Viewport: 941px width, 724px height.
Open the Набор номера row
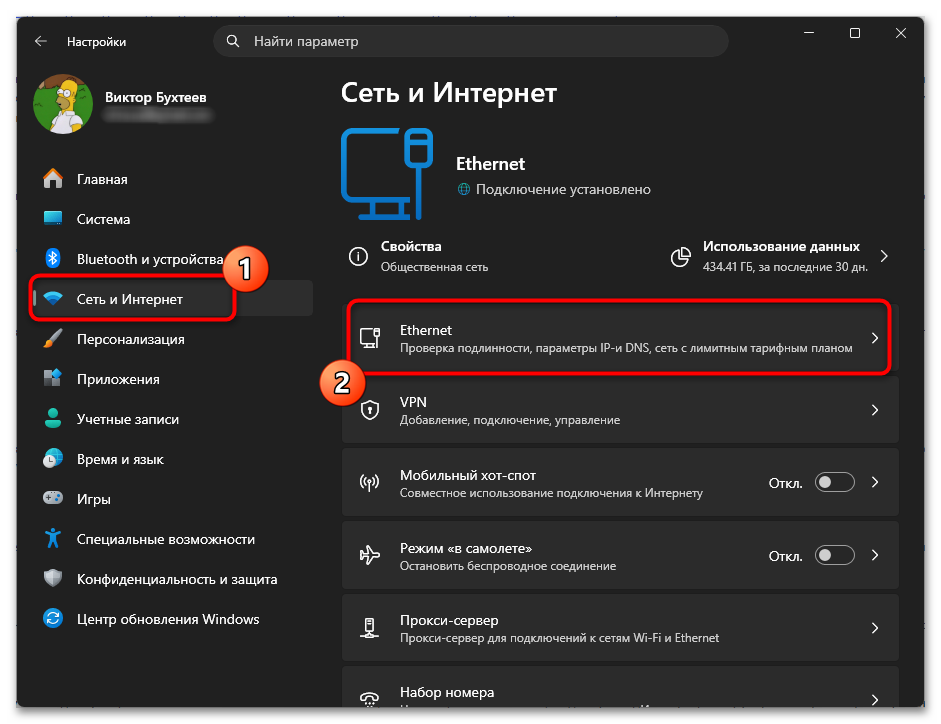620,687
